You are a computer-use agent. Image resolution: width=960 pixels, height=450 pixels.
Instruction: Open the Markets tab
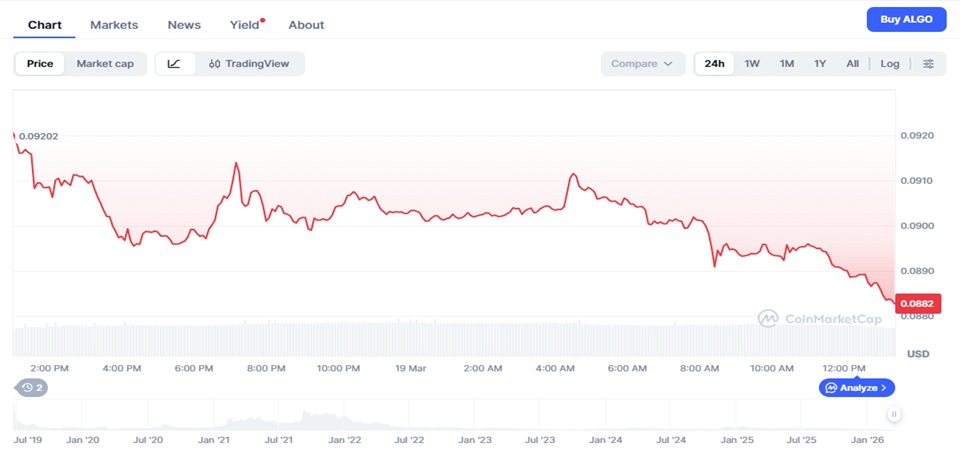pyautogui.click(x=114, y=25)
